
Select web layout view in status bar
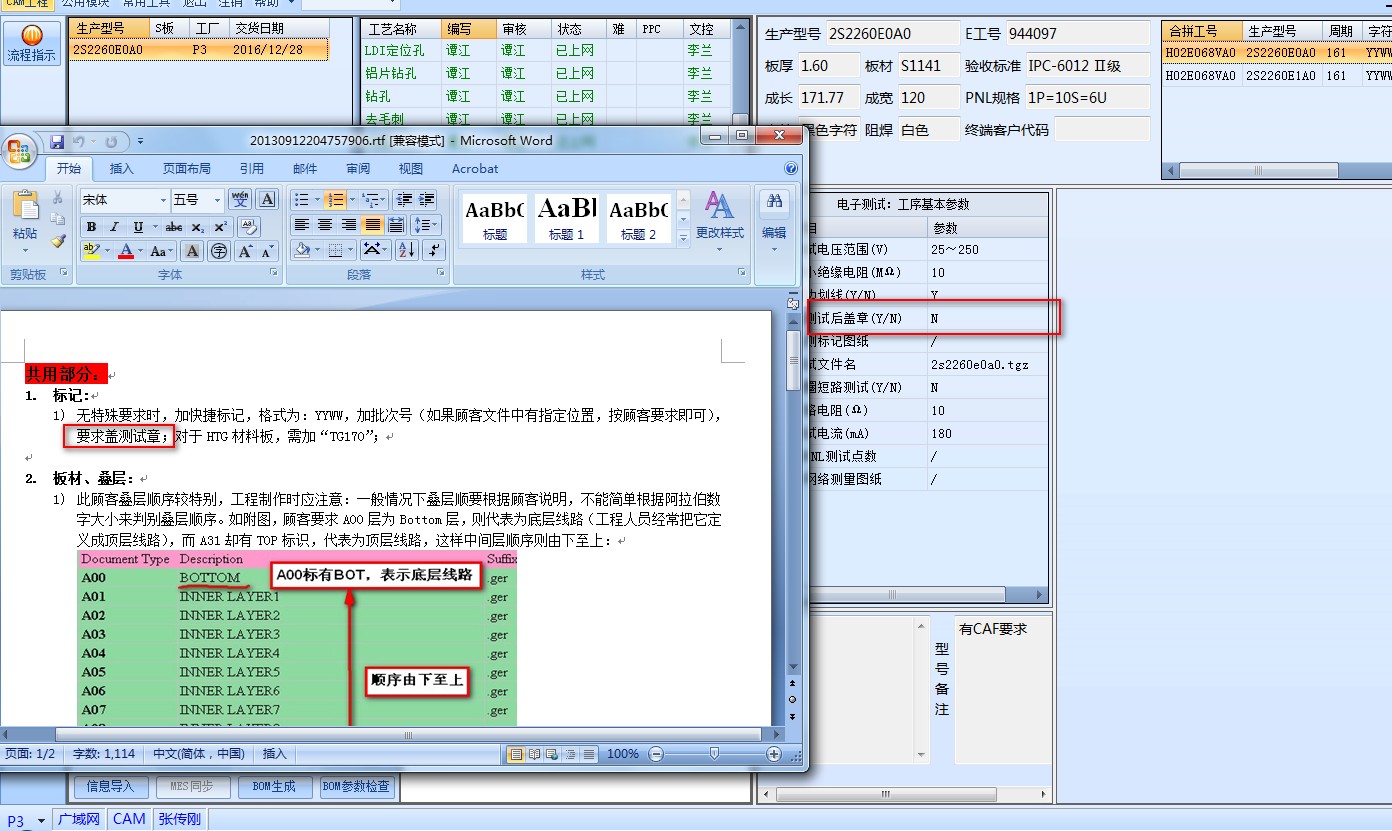(552, 754)
